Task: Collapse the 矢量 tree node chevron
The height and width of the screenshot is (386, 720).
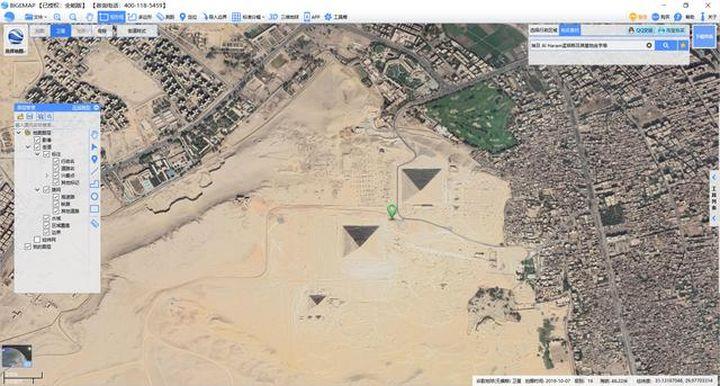Action: point(28,147)
